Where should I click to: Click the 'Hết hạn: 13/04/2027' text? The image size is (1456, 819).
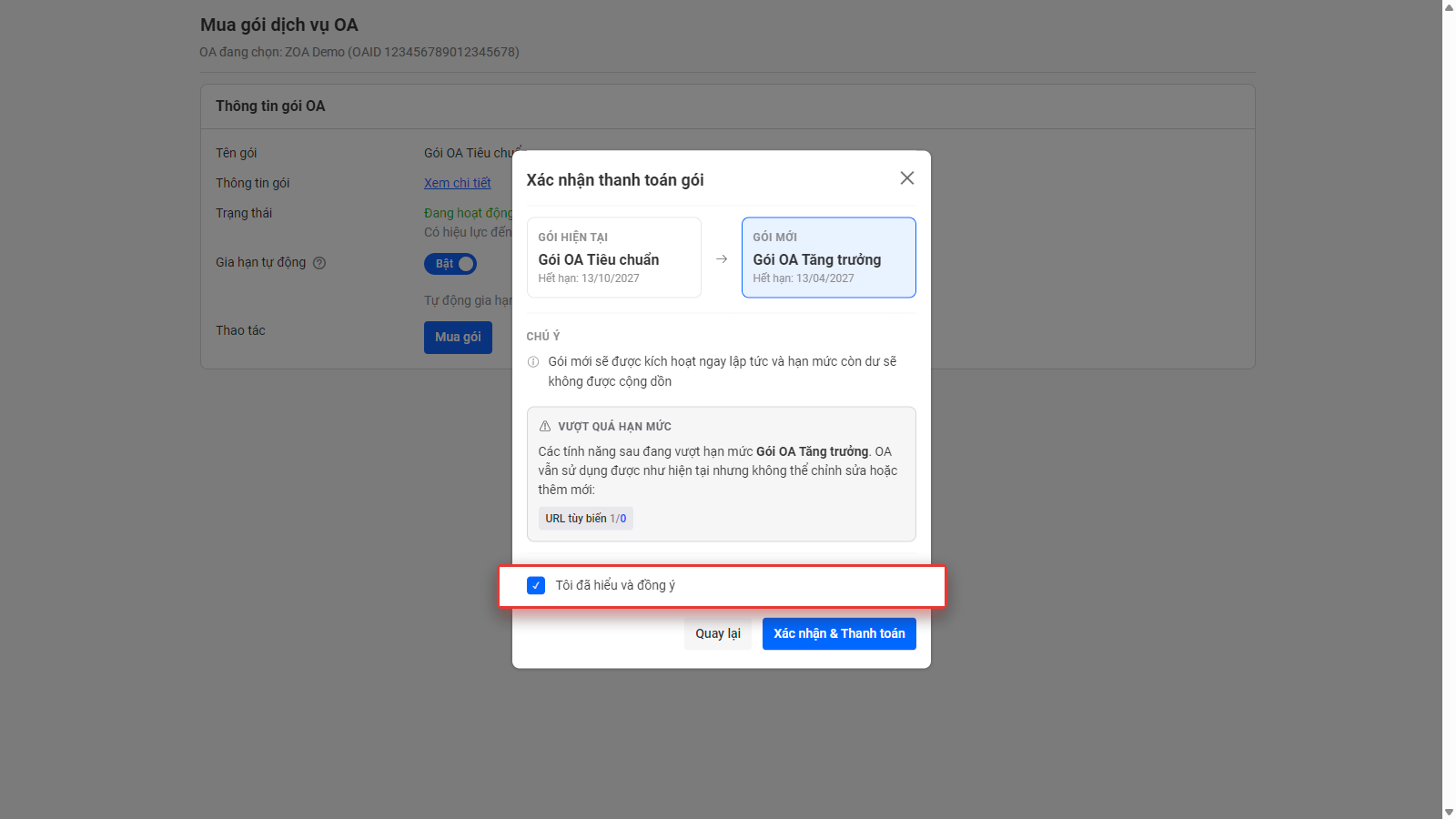(804, 278)
